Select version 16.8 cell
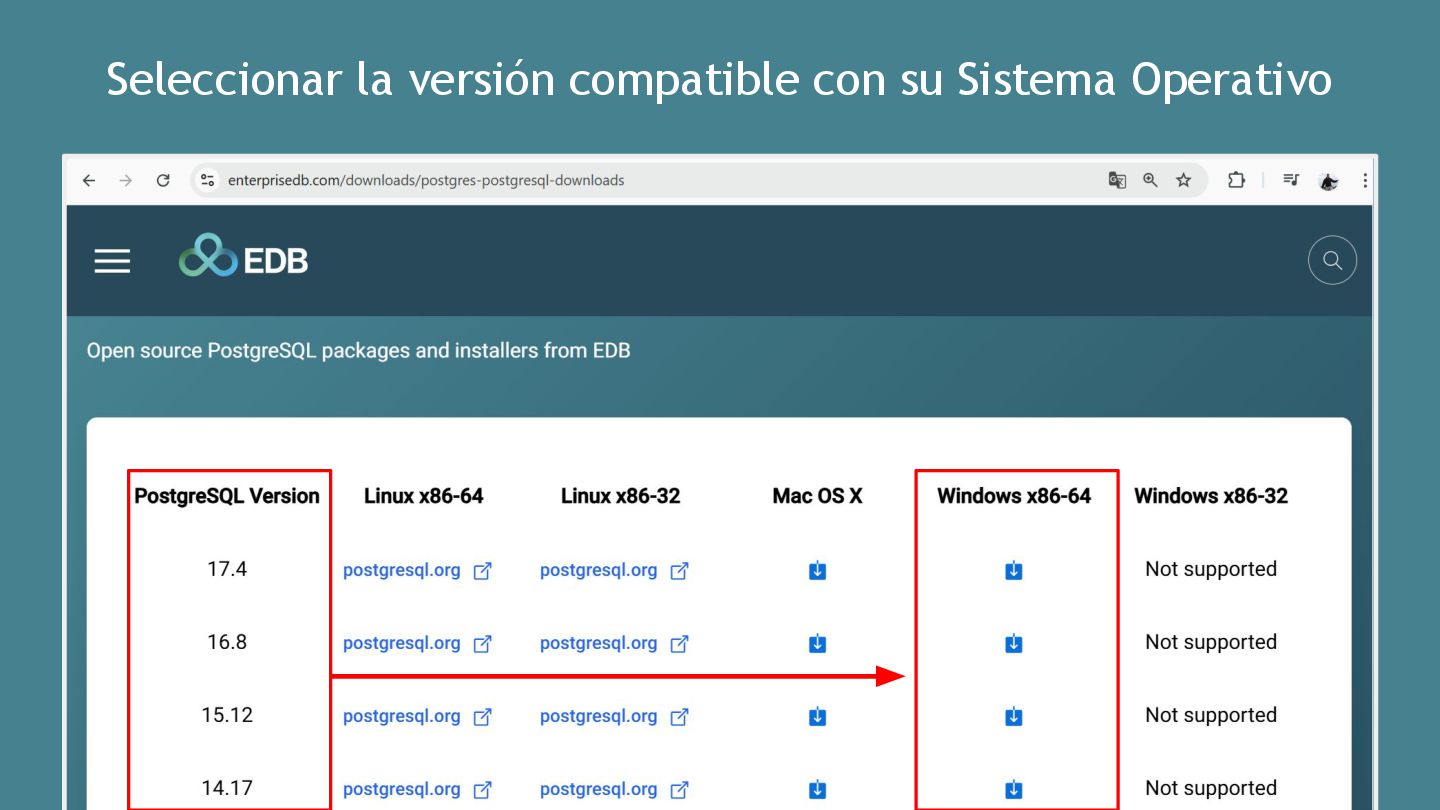The height and width of the screenshot is (810, 1440). pos(227,642)
